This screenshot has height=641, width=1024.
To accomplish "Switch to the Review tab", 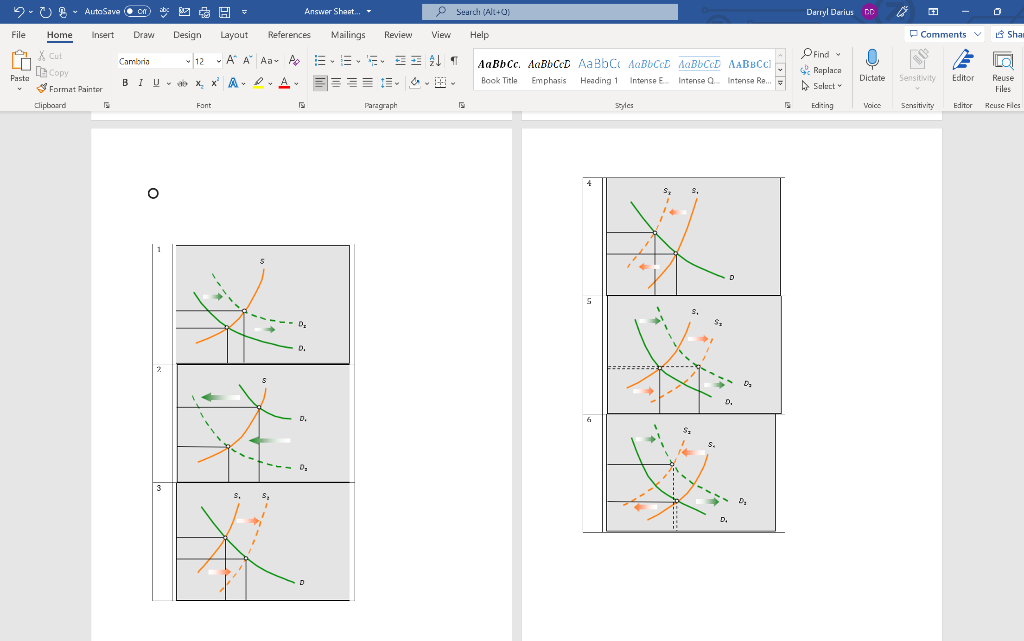I will click(398, 35).
